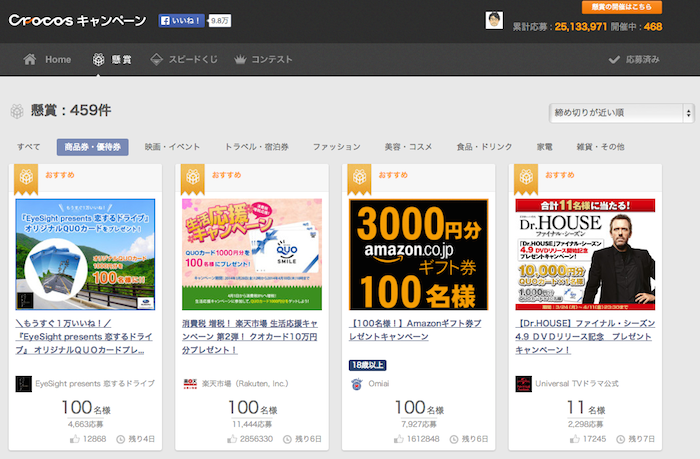Click the clock icon beside 残り4日
This screenshot has width=700, height=459.
point(121,439)
